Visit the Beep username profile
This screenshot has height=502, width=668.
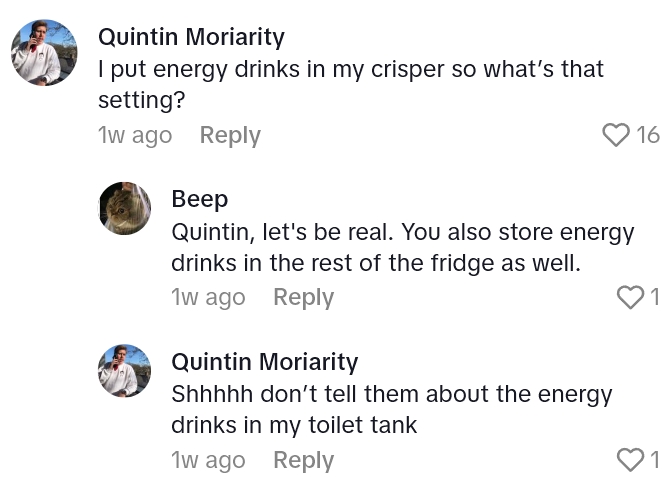tap(200, 199)
